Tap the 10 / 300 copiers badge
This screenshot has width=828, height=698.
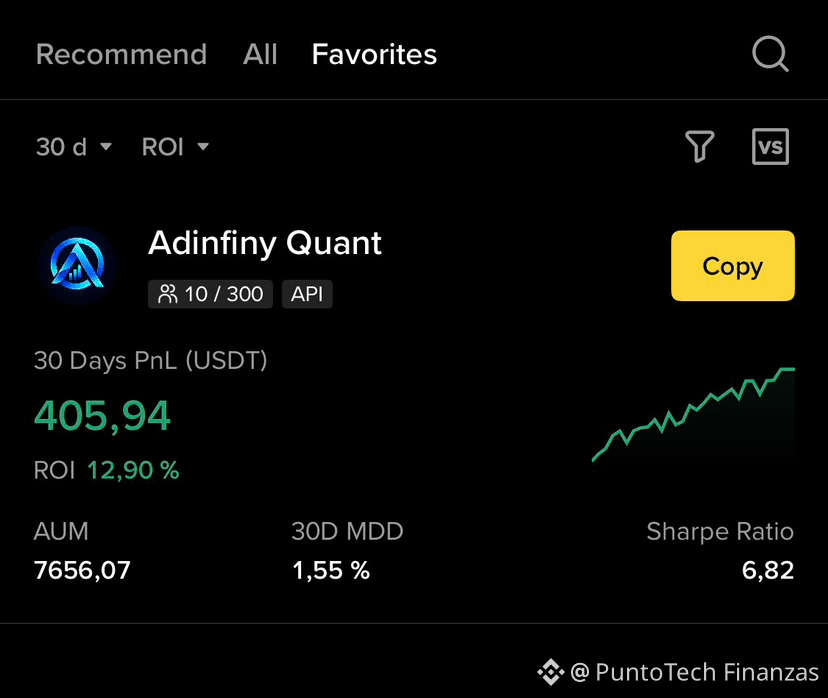tap(210, 294)
